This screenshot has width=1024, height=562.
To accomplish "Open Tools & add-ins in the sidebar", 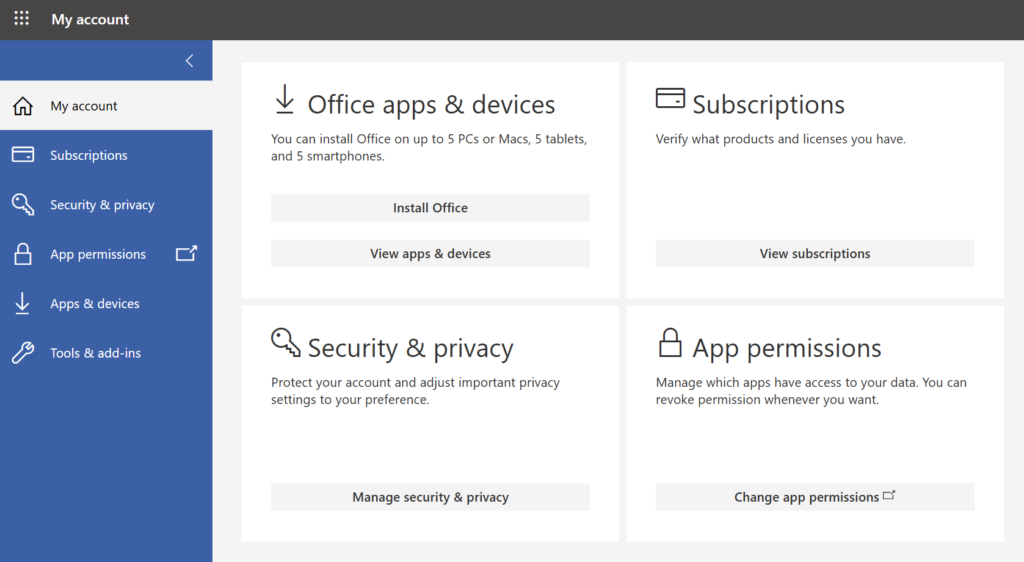I will [106, 352].
